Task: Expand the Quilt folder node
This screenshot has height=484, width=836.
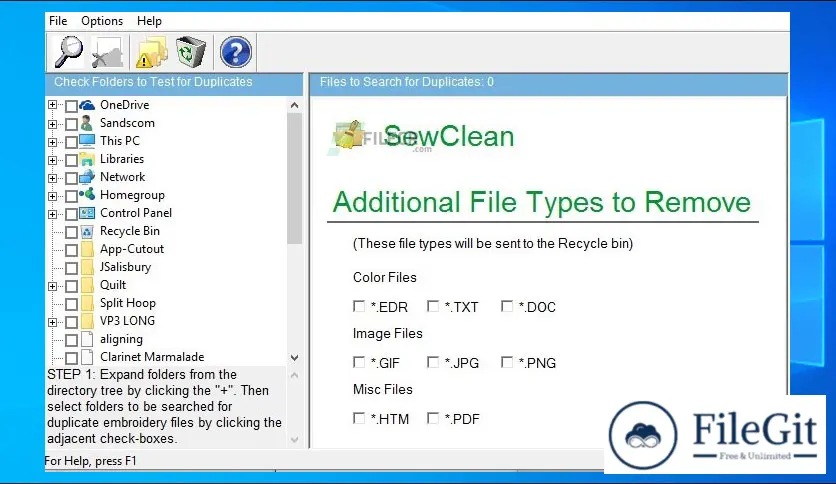Action: point(52,286)
